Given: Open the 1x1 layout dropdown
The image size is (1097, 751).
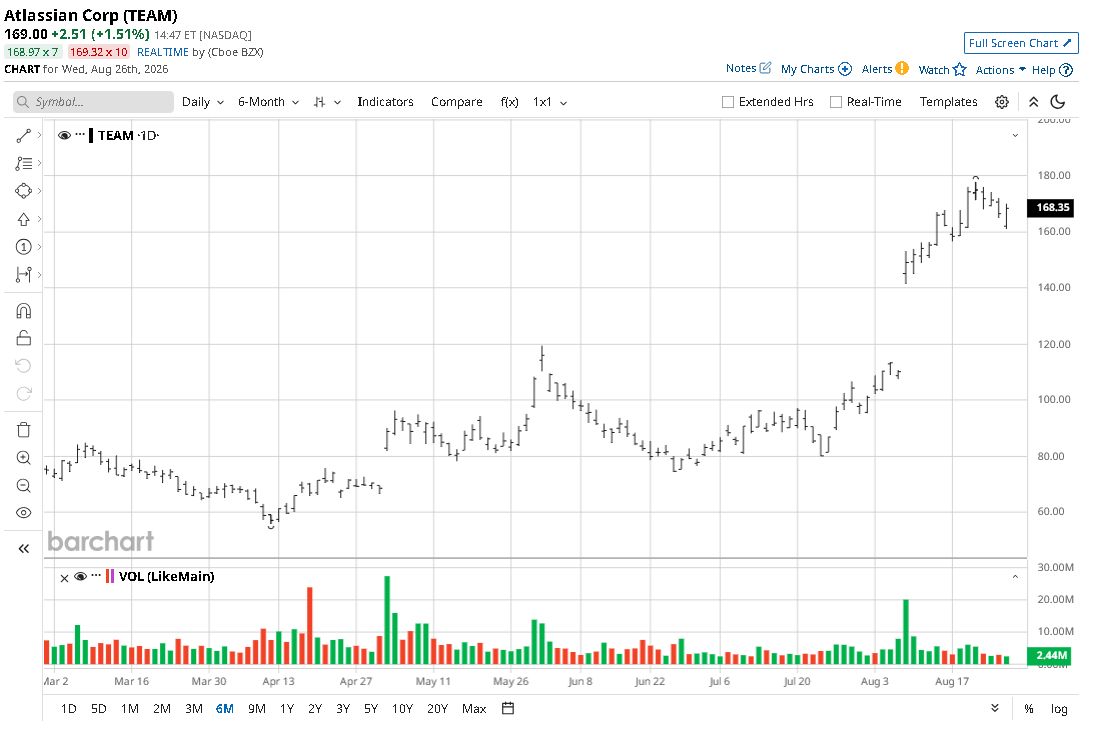Looking at the screenshot, I should [550, 102].
